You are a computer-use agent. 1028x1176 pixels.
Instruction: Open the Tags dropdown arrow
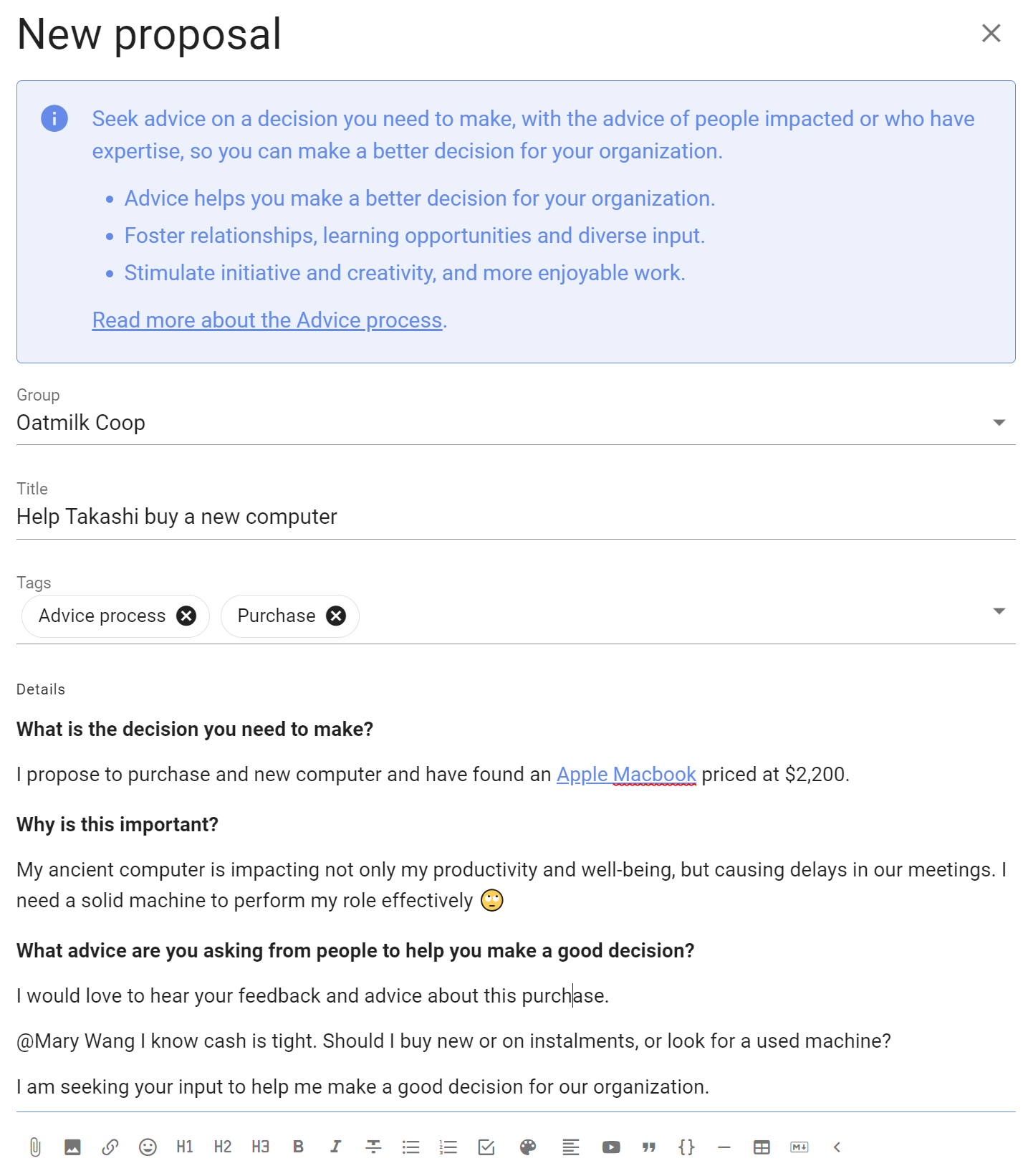point(999,611)
